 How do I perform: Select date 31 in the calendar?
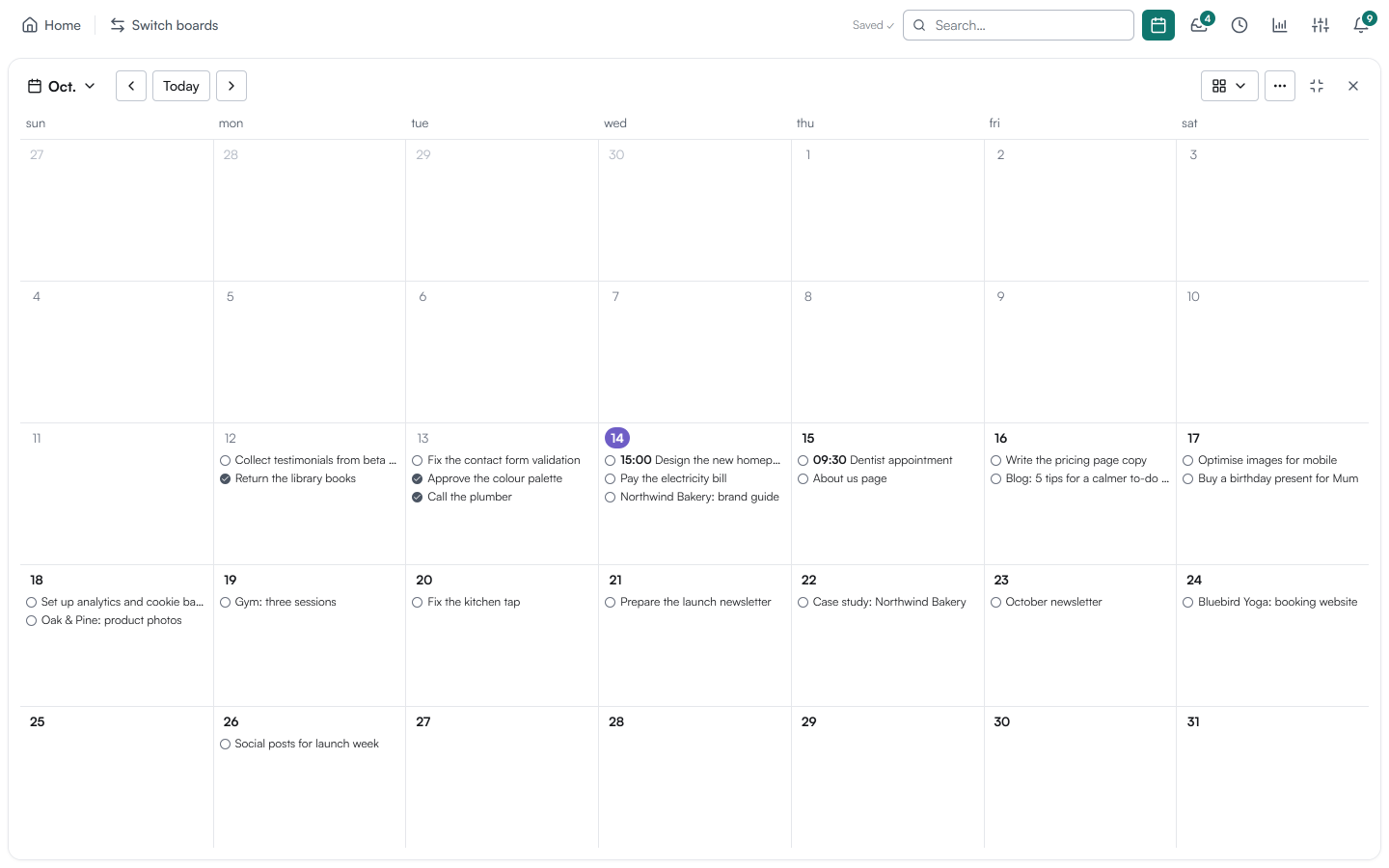point(1193,721)
